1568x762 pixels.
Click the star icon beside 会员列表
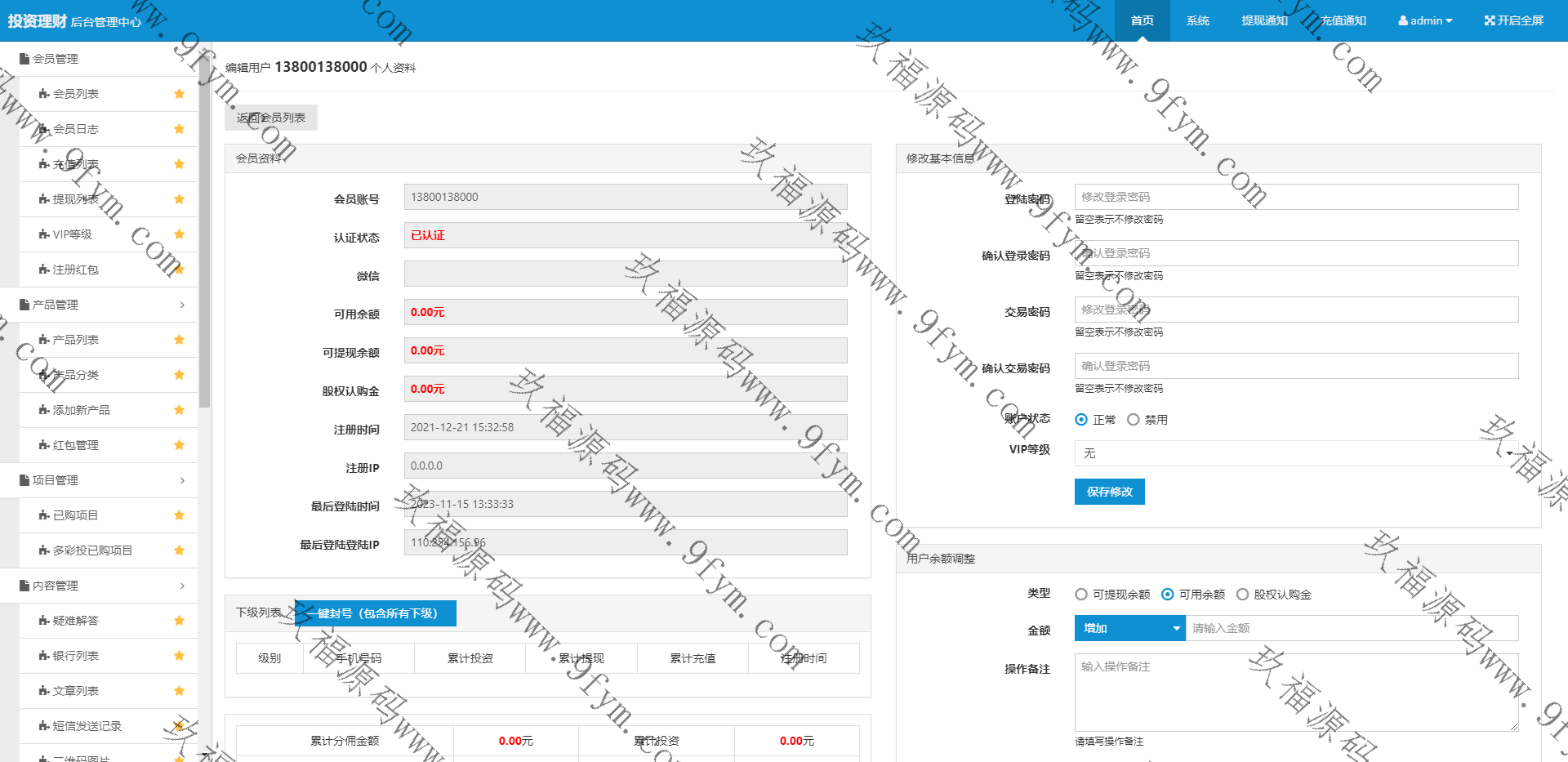(179, 94)
